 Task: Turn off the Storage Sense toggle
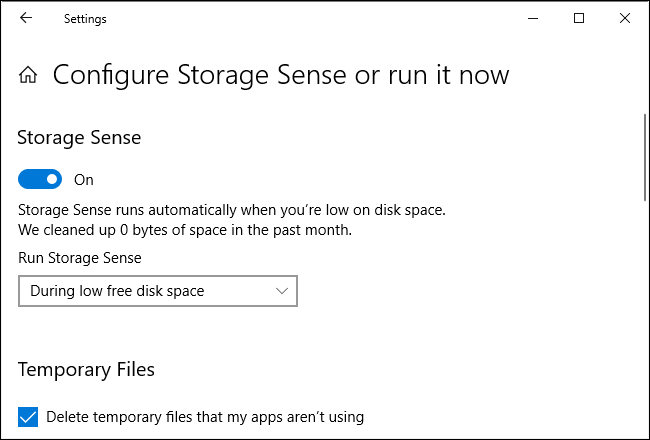click(41, 180)
